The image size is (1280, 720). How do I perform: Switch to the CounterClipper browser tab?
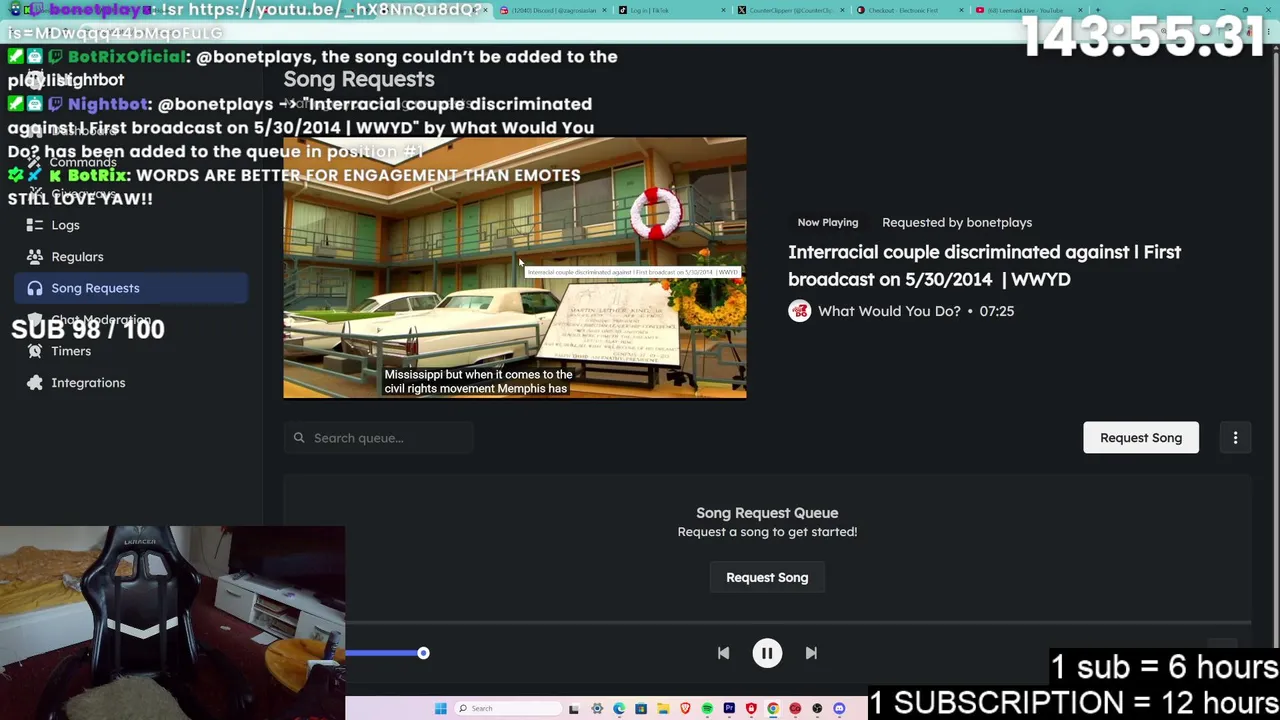[x=790, y=10]
